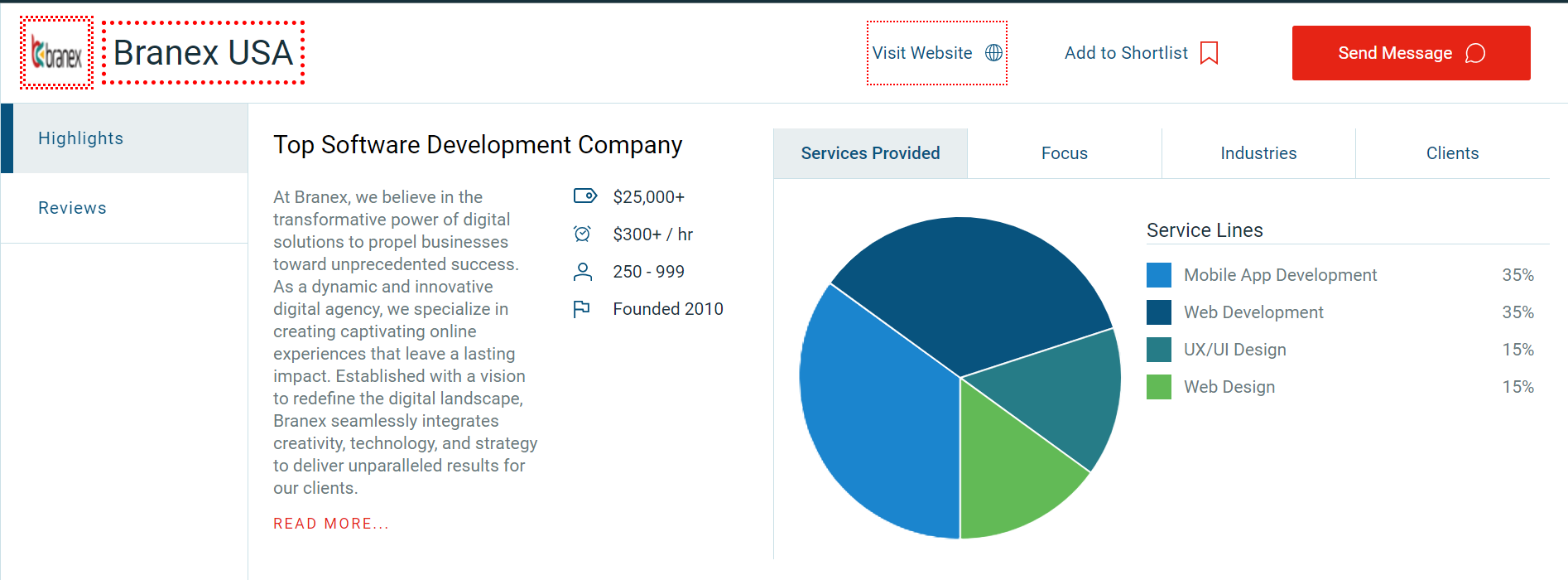Click the 'Service Lines' heading
Image resolution: width=1568 pixels, height=580 pixels.
[x=1205, y=230]
